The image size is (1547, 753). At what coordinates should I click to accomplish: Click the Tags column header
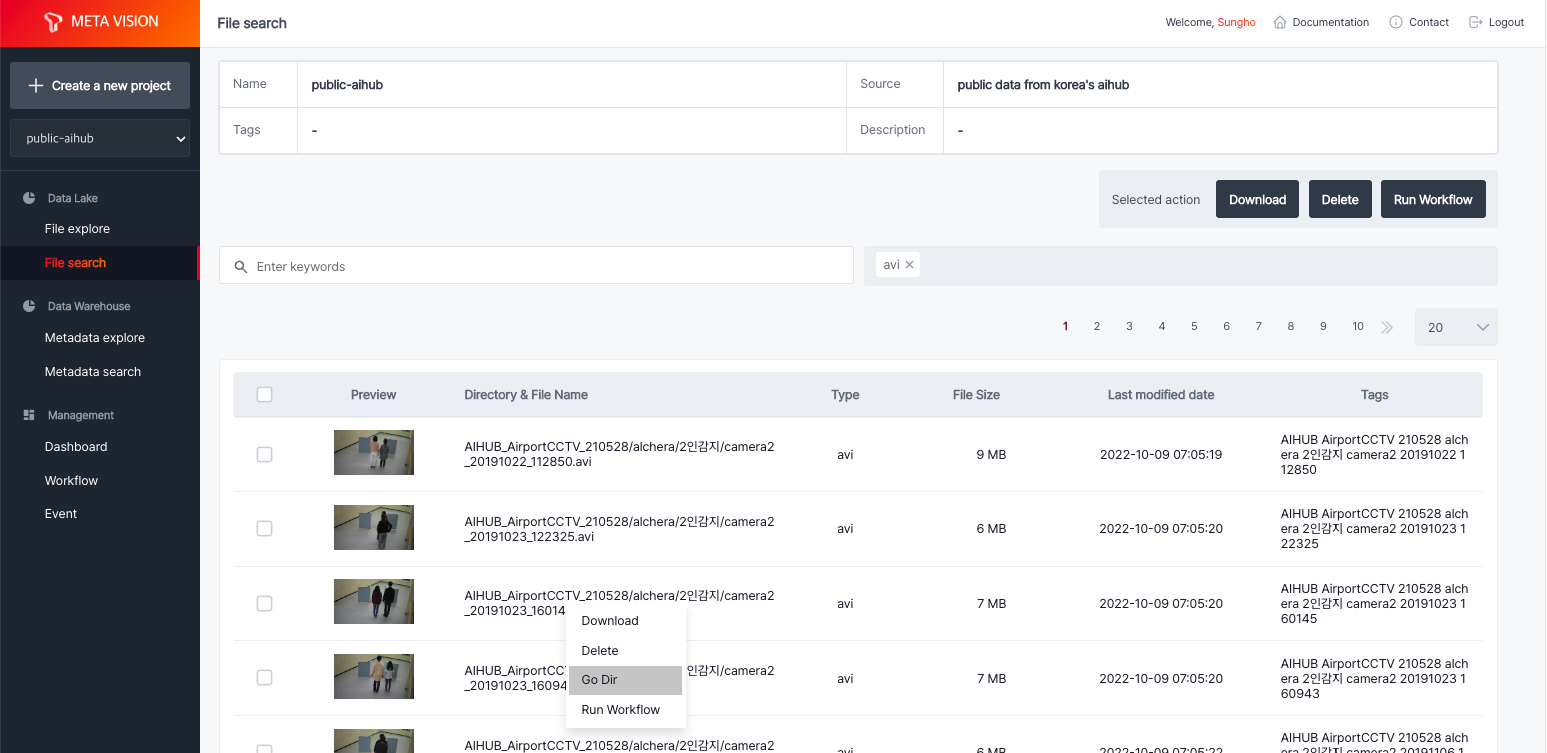pos(1375,395)
